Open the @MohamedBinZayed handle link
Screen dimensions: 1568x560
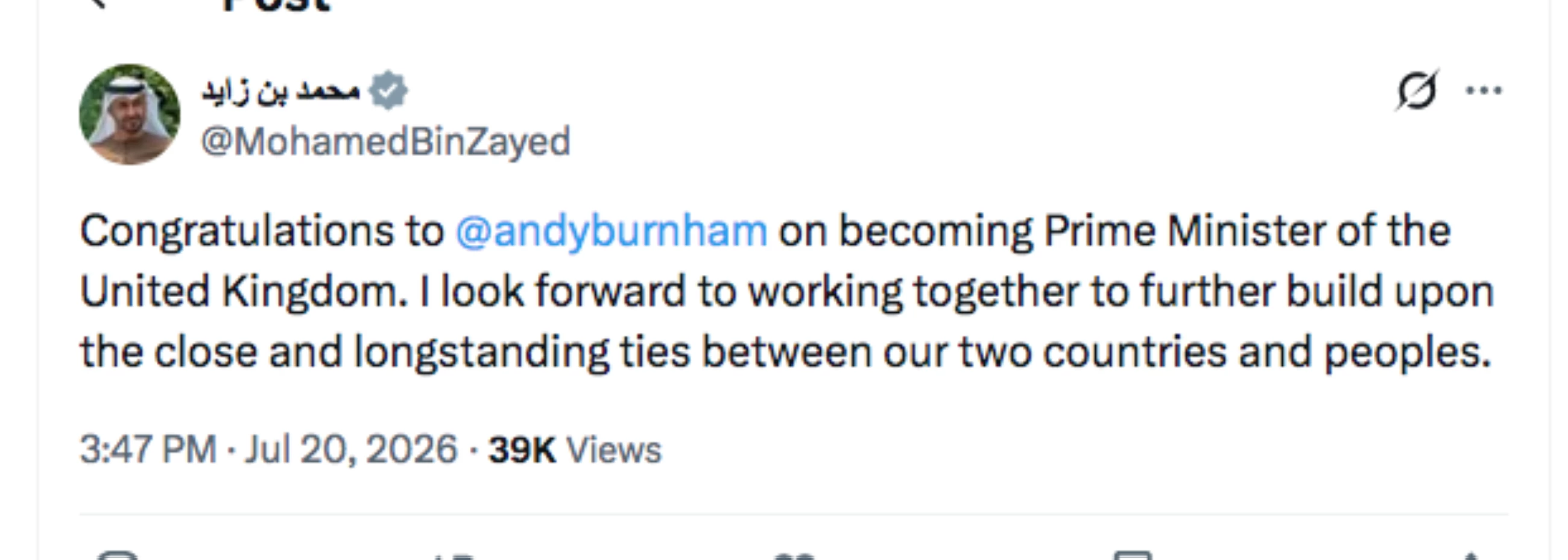(385, 141)
